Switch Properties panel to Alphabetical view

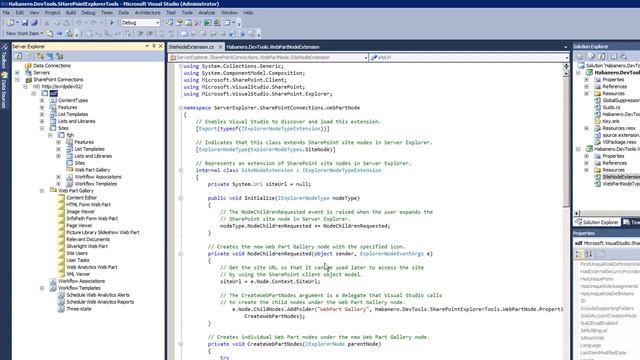(x=589, y=254)
